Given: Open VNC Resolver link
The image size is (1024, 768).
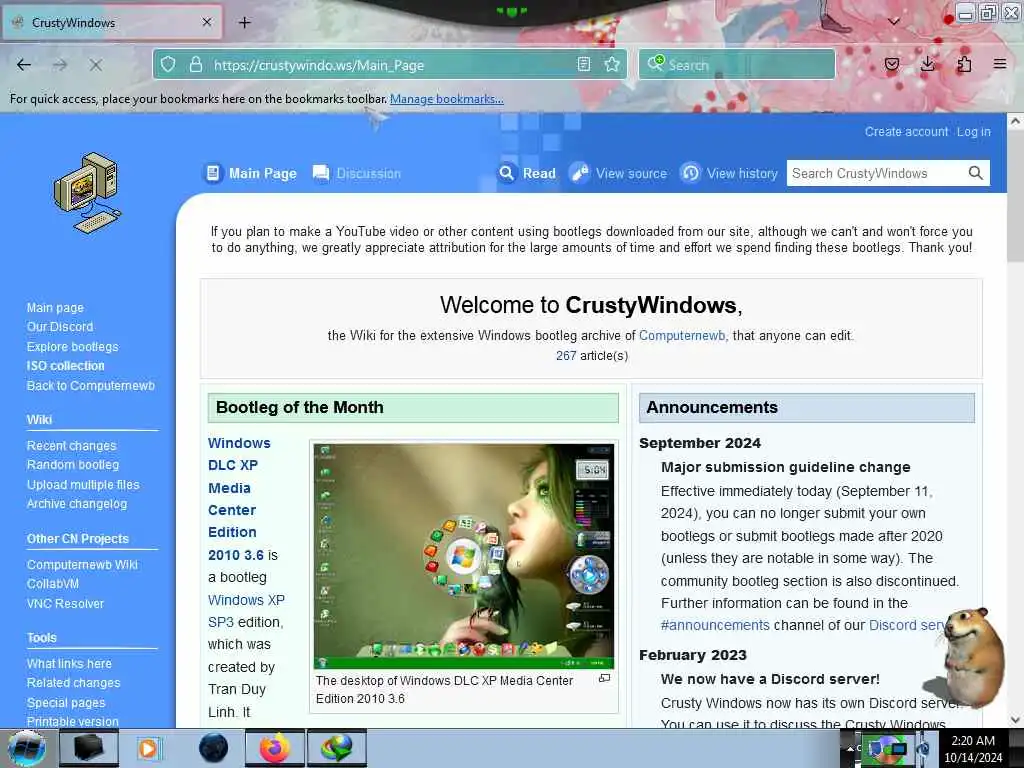Looking at the screenshot, I should (x=65, y=604).
